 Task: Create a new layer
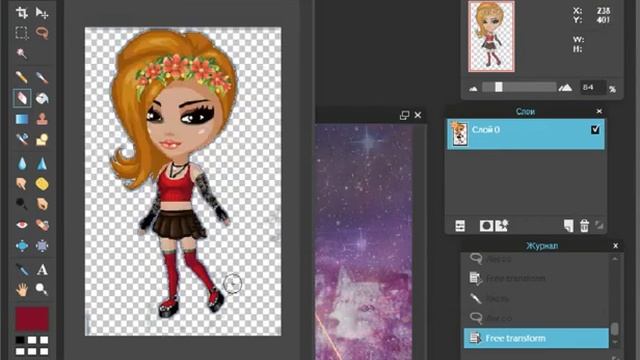[568, 226]
